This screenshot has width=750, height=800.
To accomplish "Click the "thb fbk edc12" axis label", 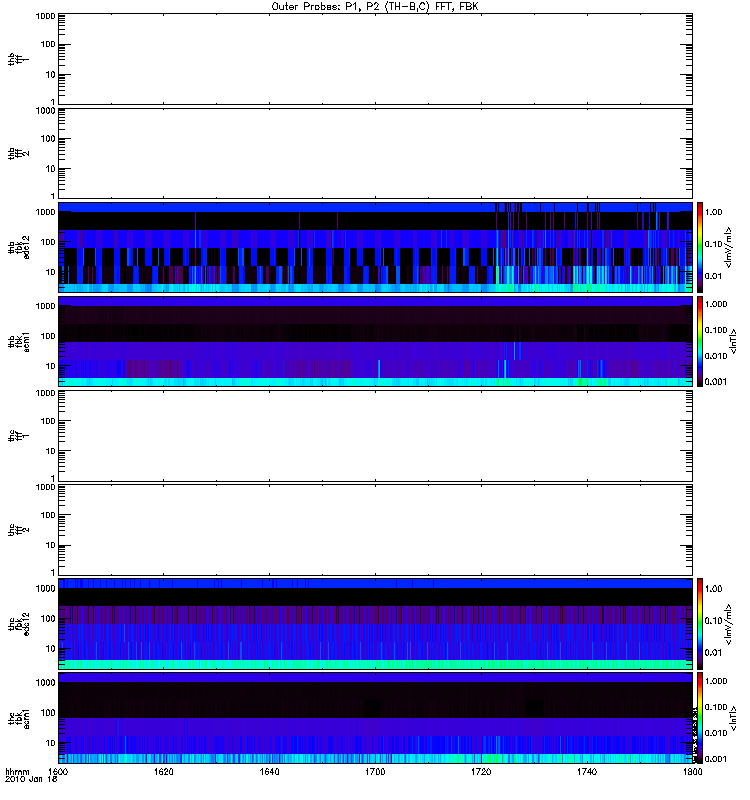I will (x=18, y=247).
